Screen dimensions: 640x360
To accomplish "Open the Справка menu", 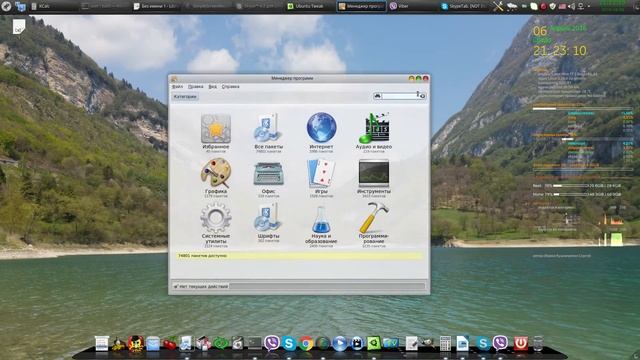I will [231, 87].
